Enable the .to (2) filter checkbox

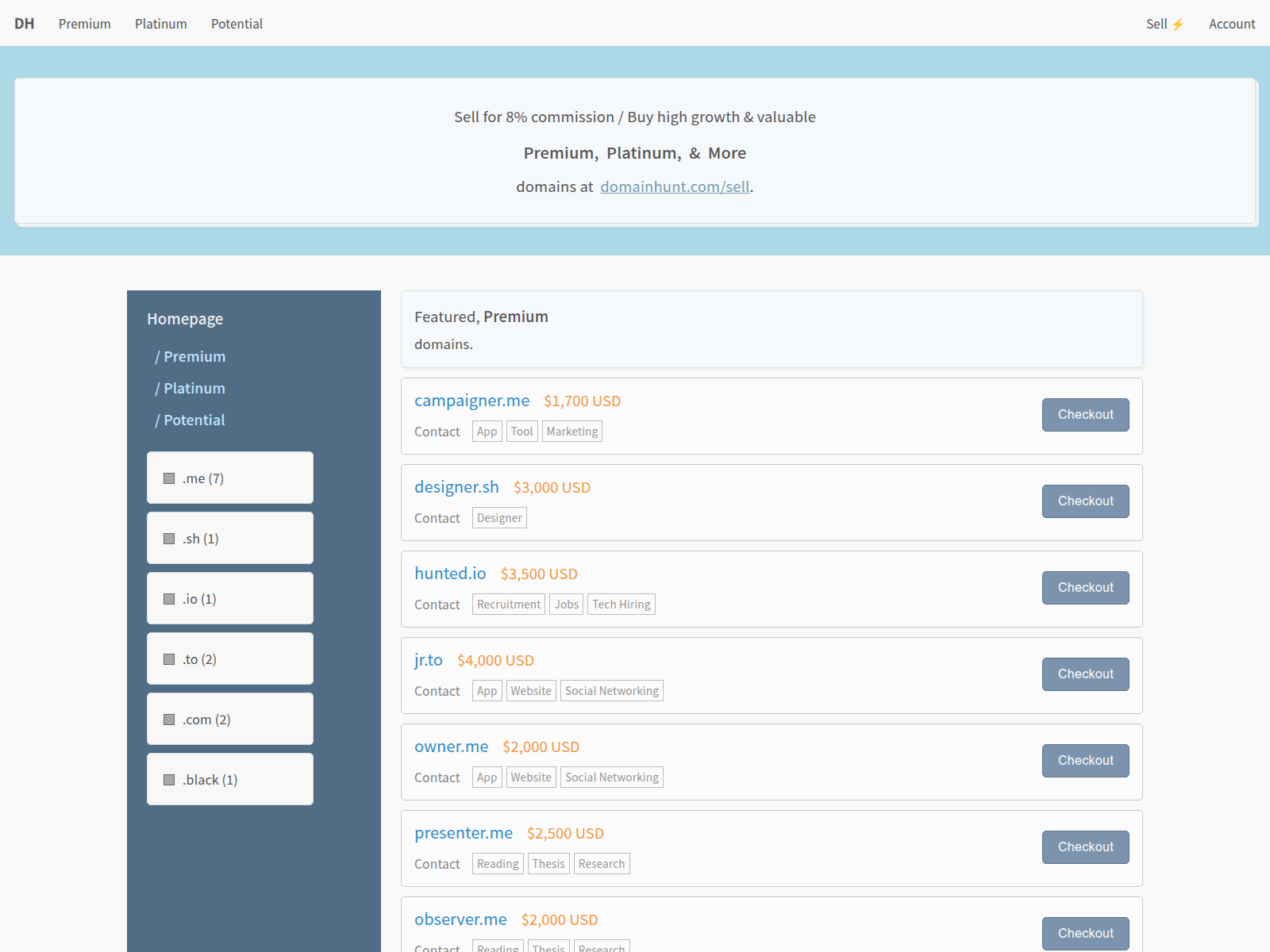point(169,659)
